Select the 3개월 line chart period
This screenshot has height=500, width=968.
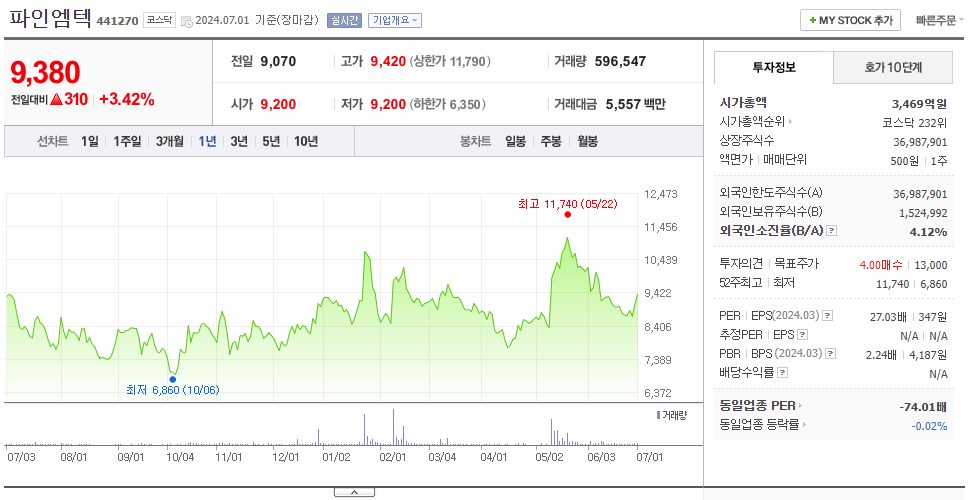click(170, 141)
